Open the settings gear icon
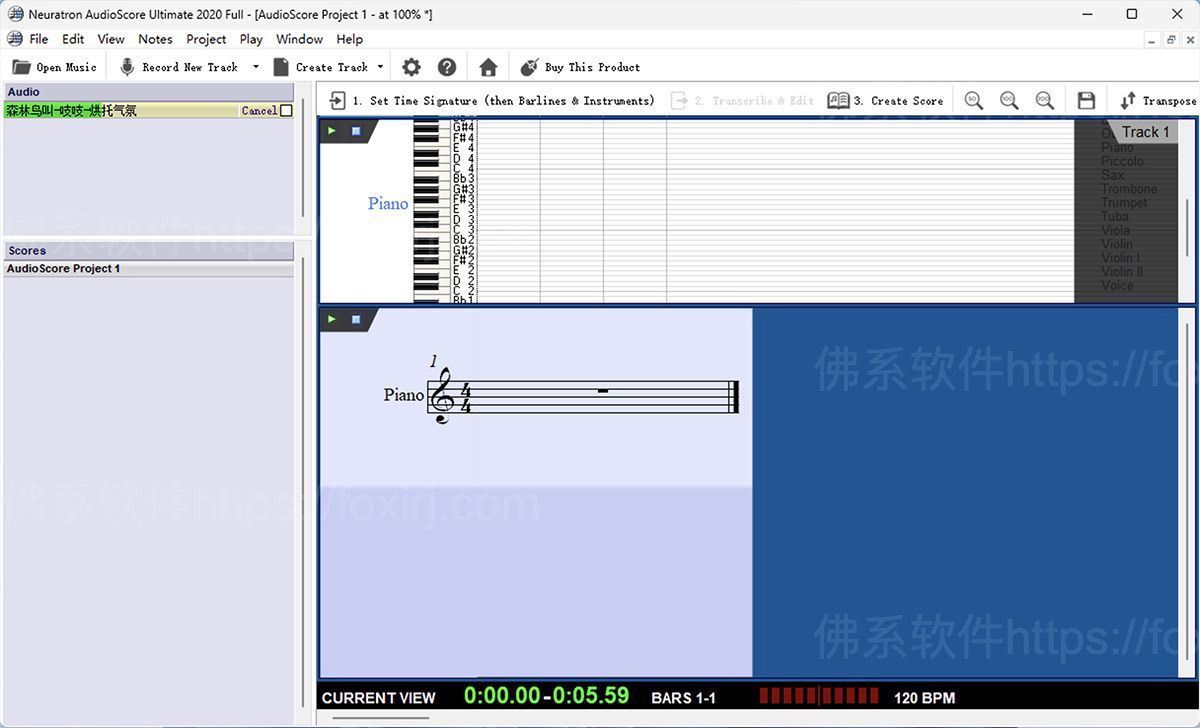 click(x=411, y=67)
